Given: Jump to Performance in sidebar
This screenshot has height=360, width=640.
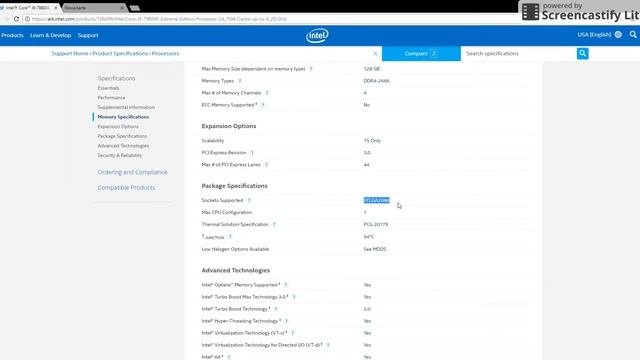Looking at the screenshot, I should [111, 98].
